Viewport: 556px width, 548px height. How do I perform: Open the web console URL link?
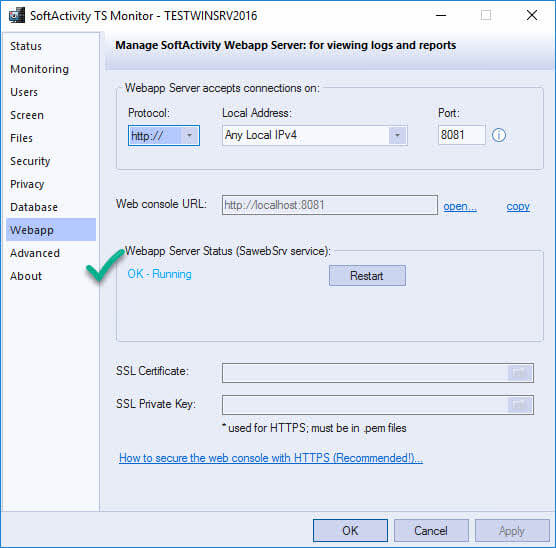click(x=460, y=206)
